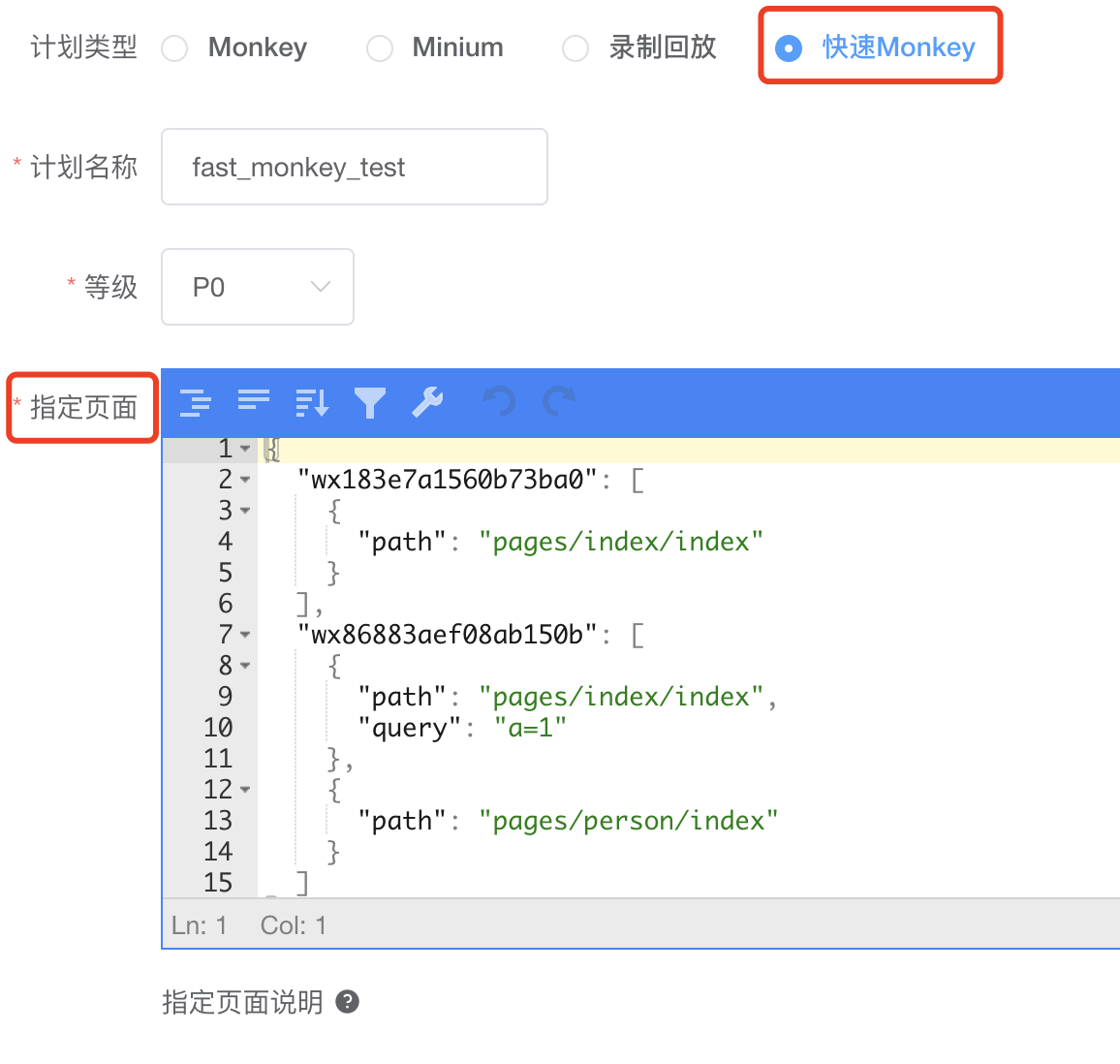Collapse the fold arrow on line 7

point(245,635)
